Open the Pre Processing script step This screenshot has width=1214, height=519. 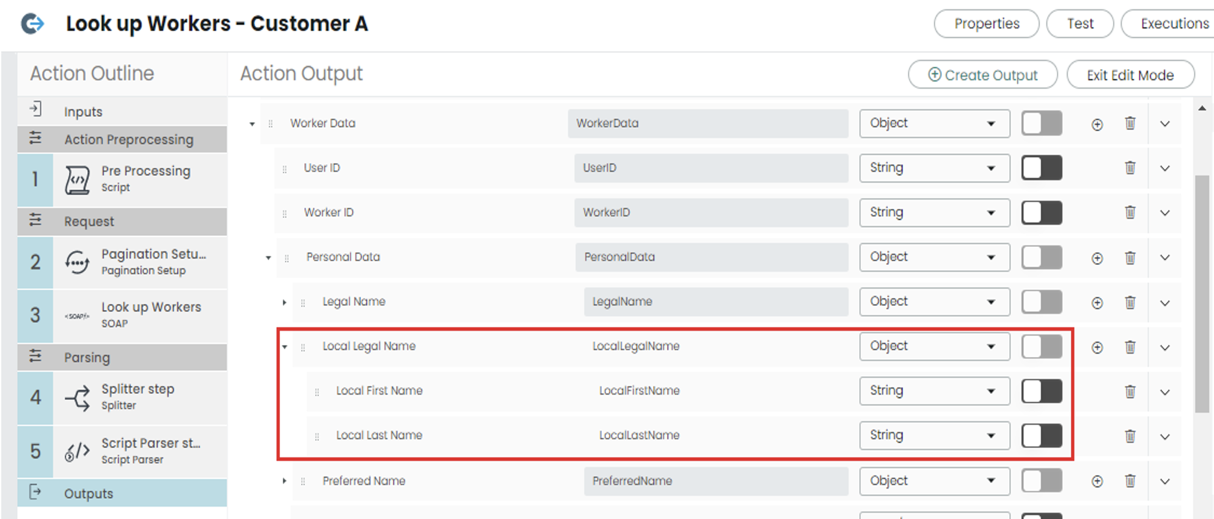[123, 179]
